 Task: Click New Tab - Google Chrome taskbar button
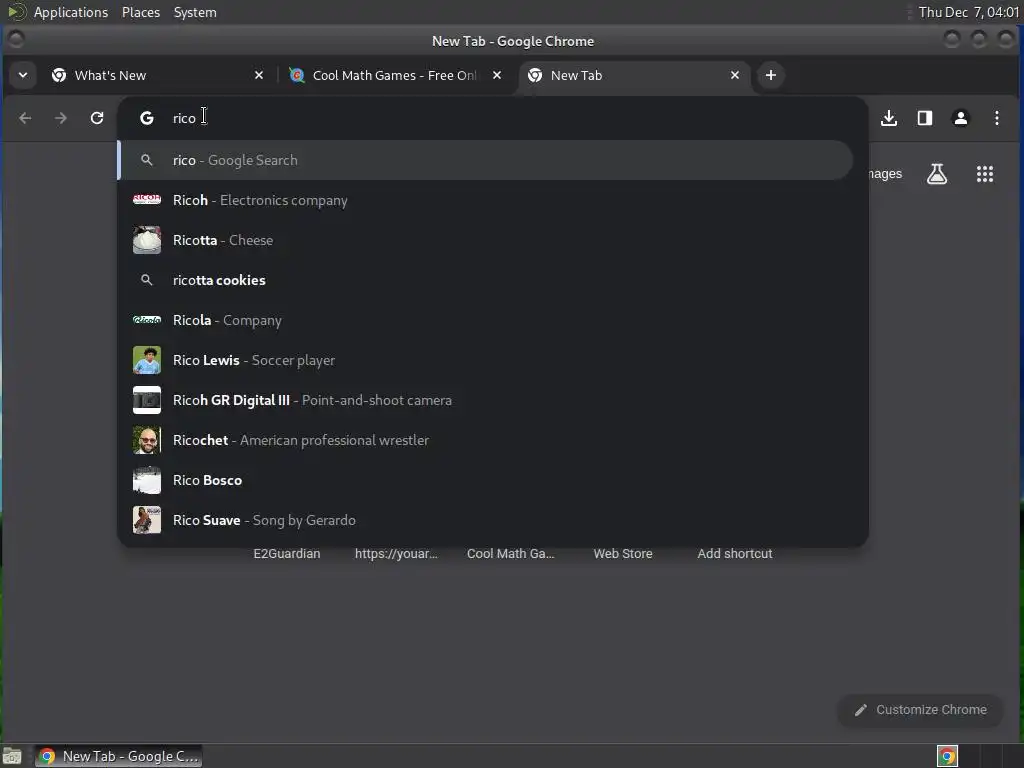[118, 756]
